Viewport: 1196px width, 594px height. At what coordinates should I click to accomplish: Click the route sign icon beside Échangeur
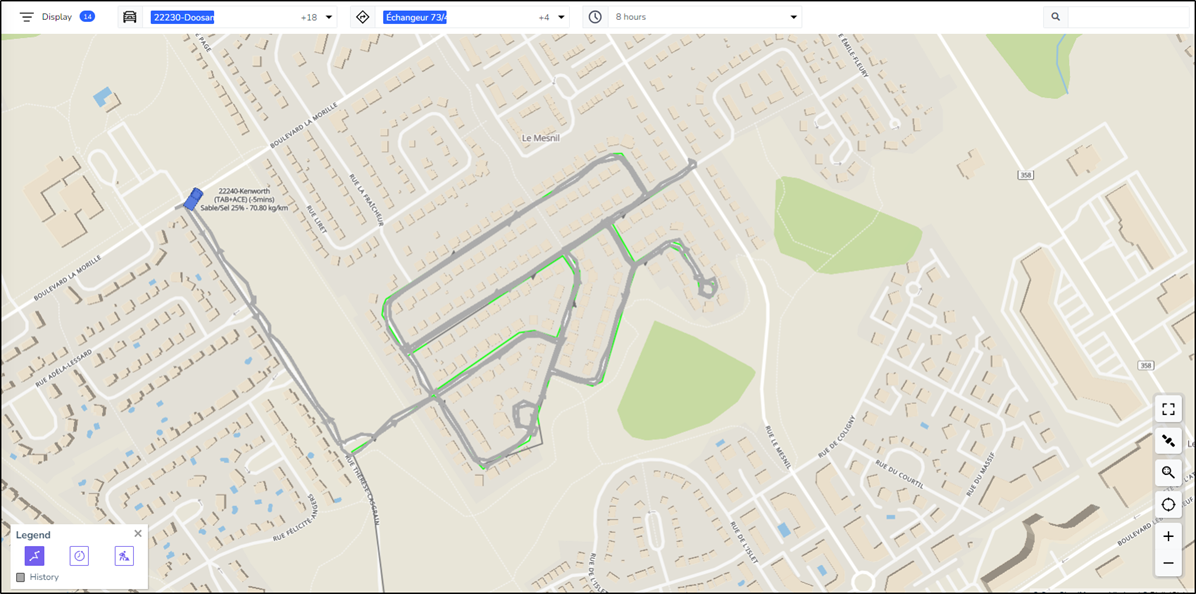coord(363,17)
